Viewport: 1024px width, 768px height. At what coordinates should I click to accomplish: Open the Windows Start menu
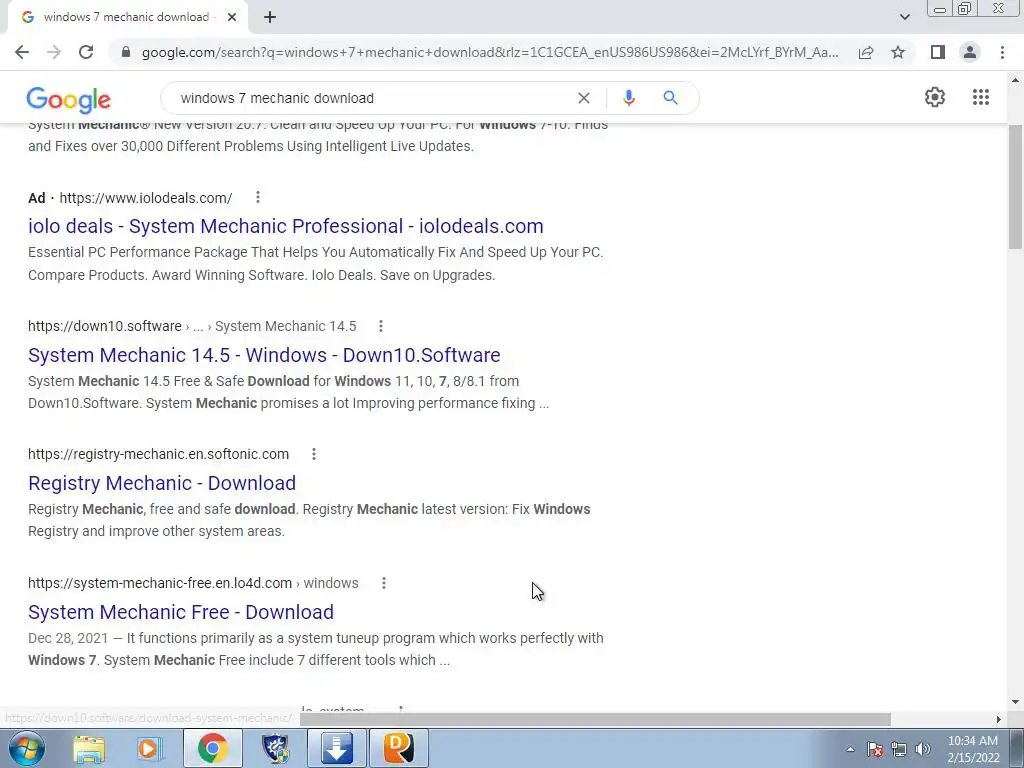(x=26, y=748)
